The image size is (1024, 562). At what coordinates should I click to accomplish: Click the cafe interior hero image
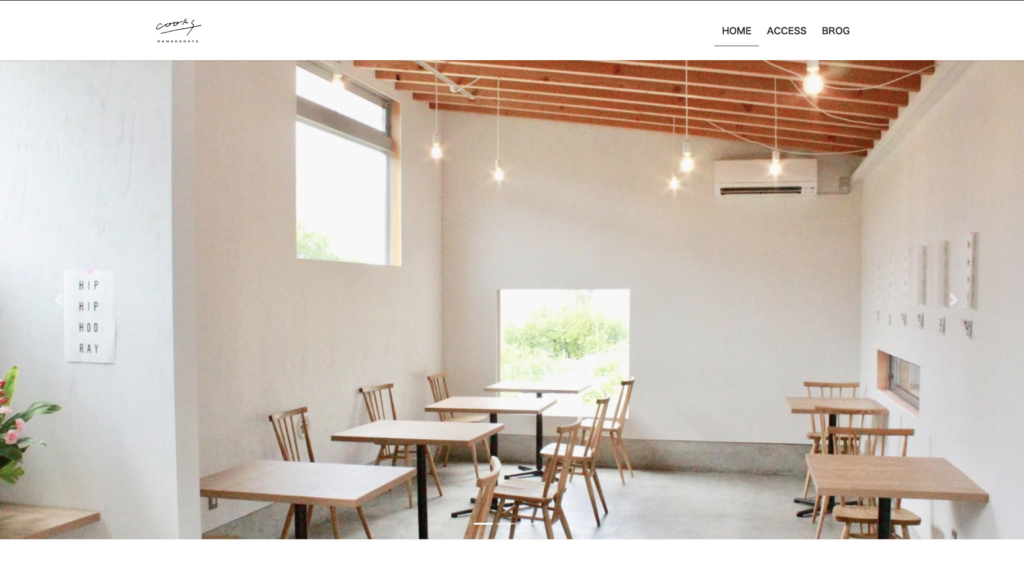pos(512,300)
